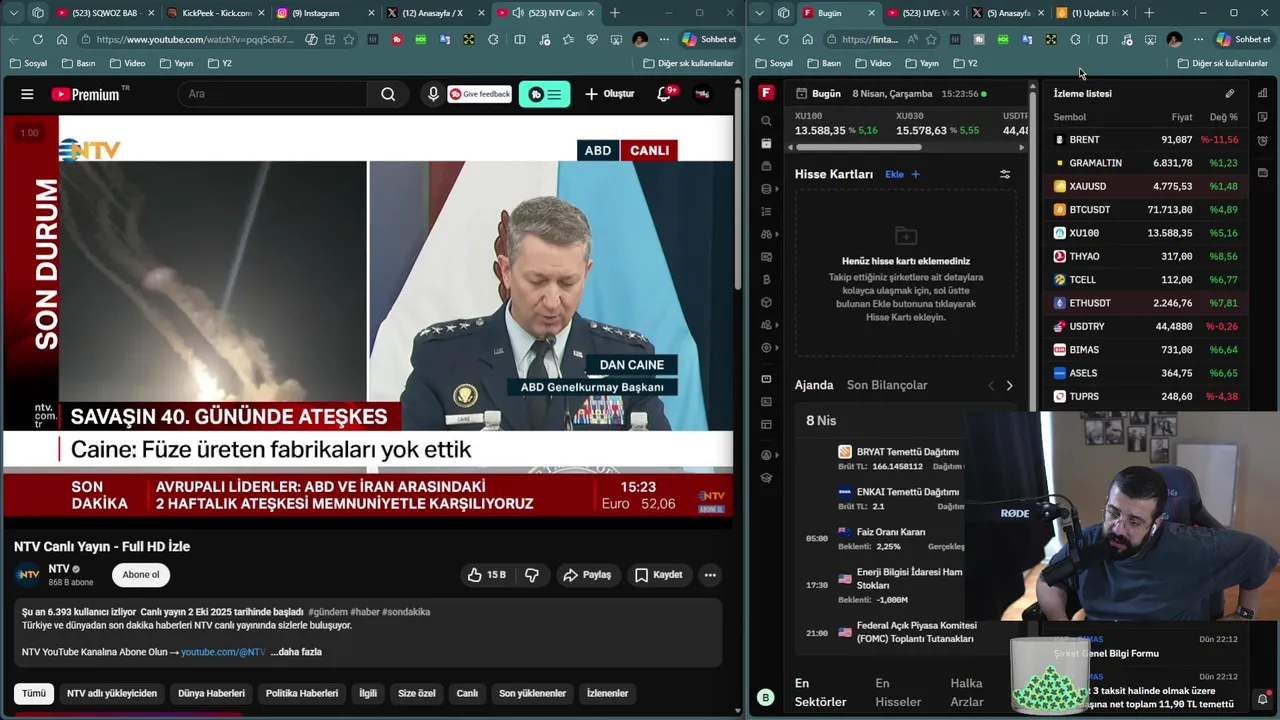Open the Fintables F logo home

(x=766, y=93)
